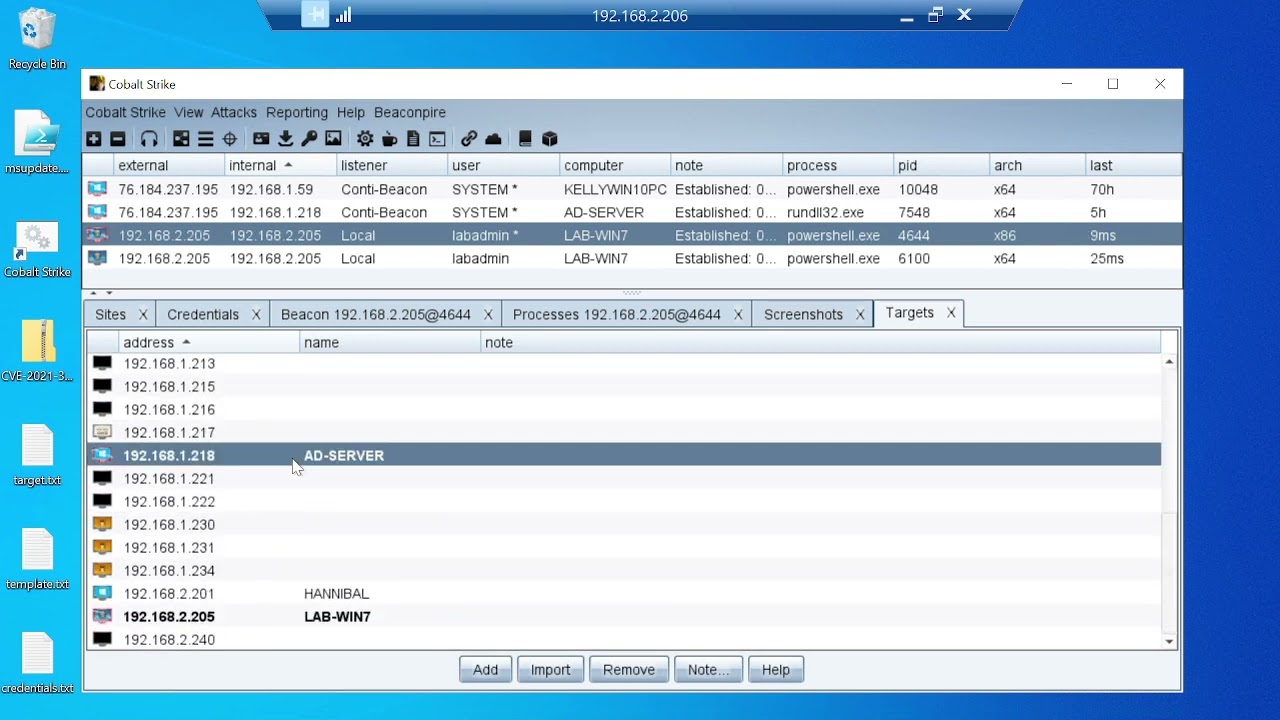Open the Cobalt Strike menu

pyautogui.click(x=125, y=112)
